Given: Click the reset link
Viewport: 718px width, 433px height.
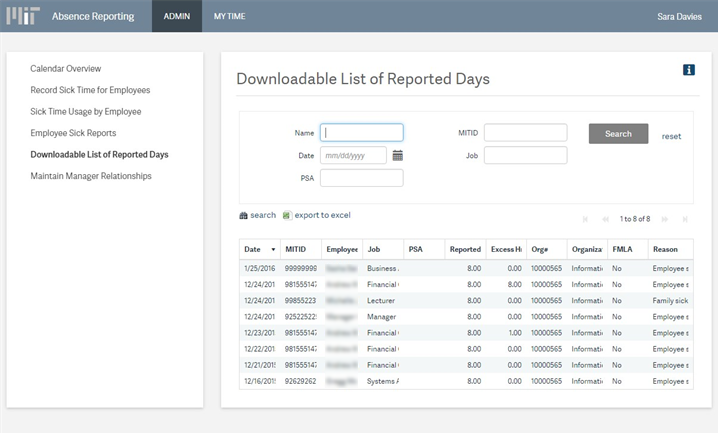Looking at the screenshot, I should [x=671, y=136].
